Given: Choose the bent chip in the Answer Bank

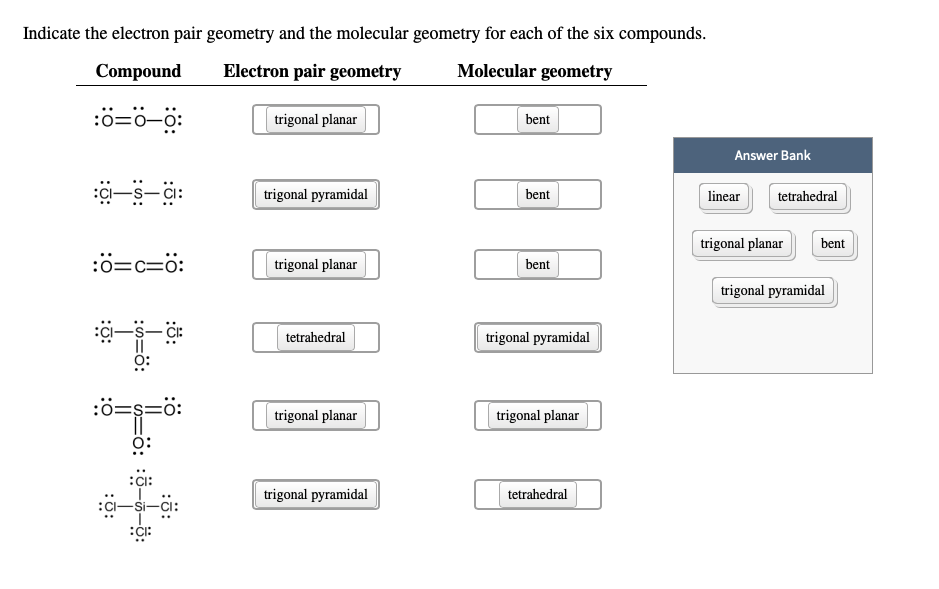Looking at the screenshot, I should click(x=833, y=244).
